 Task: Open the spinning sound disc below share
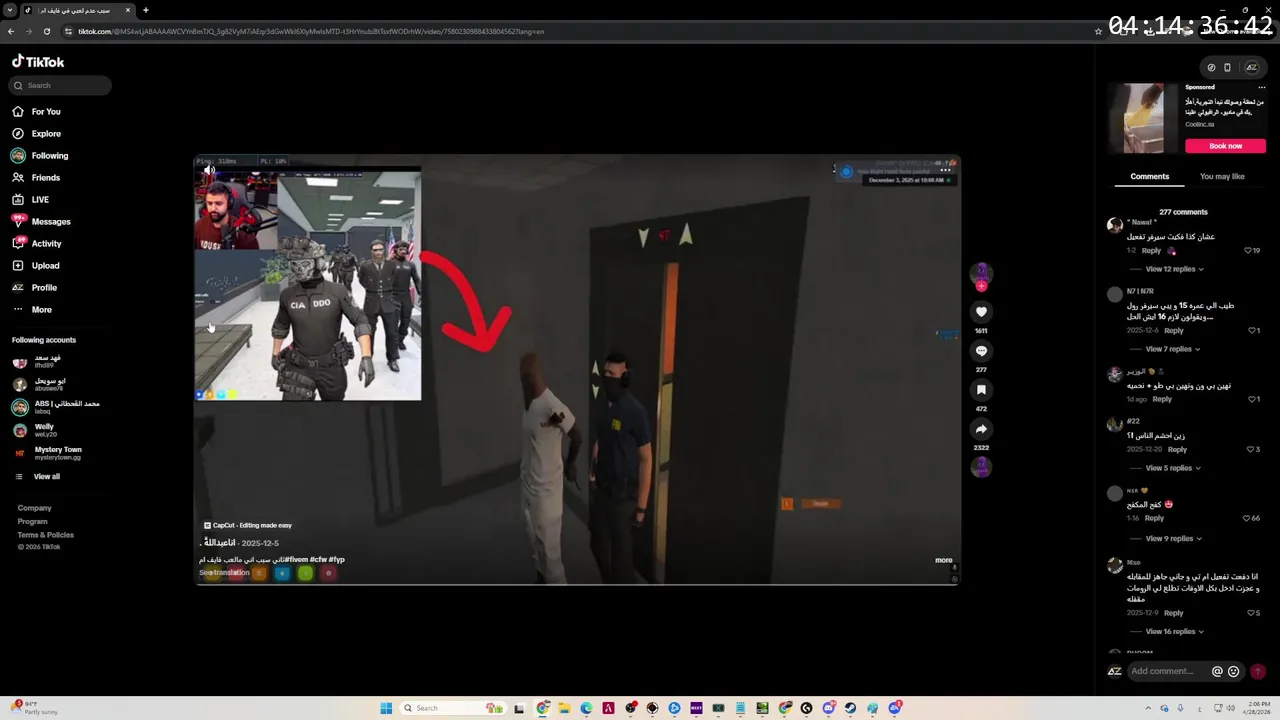tap(981, 466)
